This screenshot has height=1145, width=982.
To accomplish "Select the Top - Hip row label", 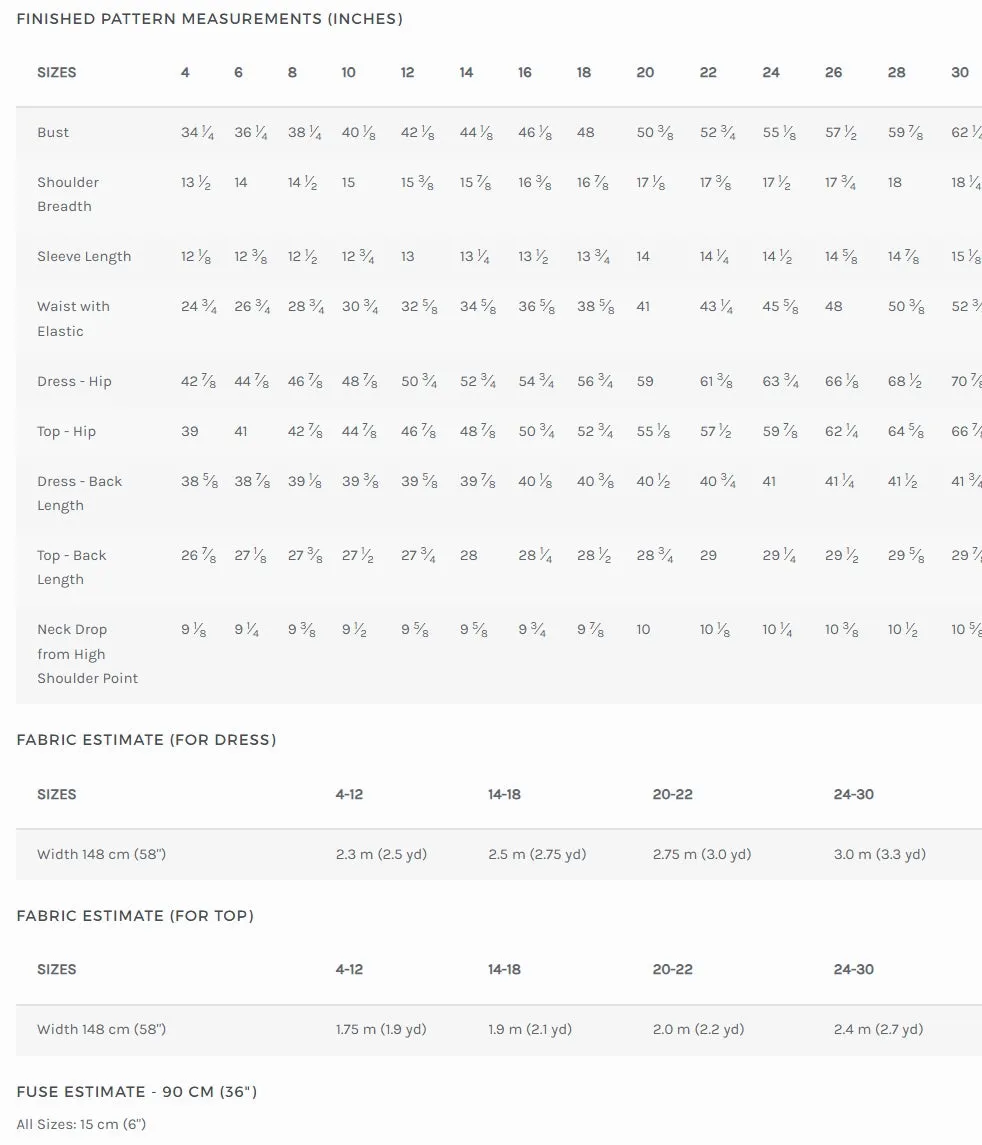I will point(66,432).
